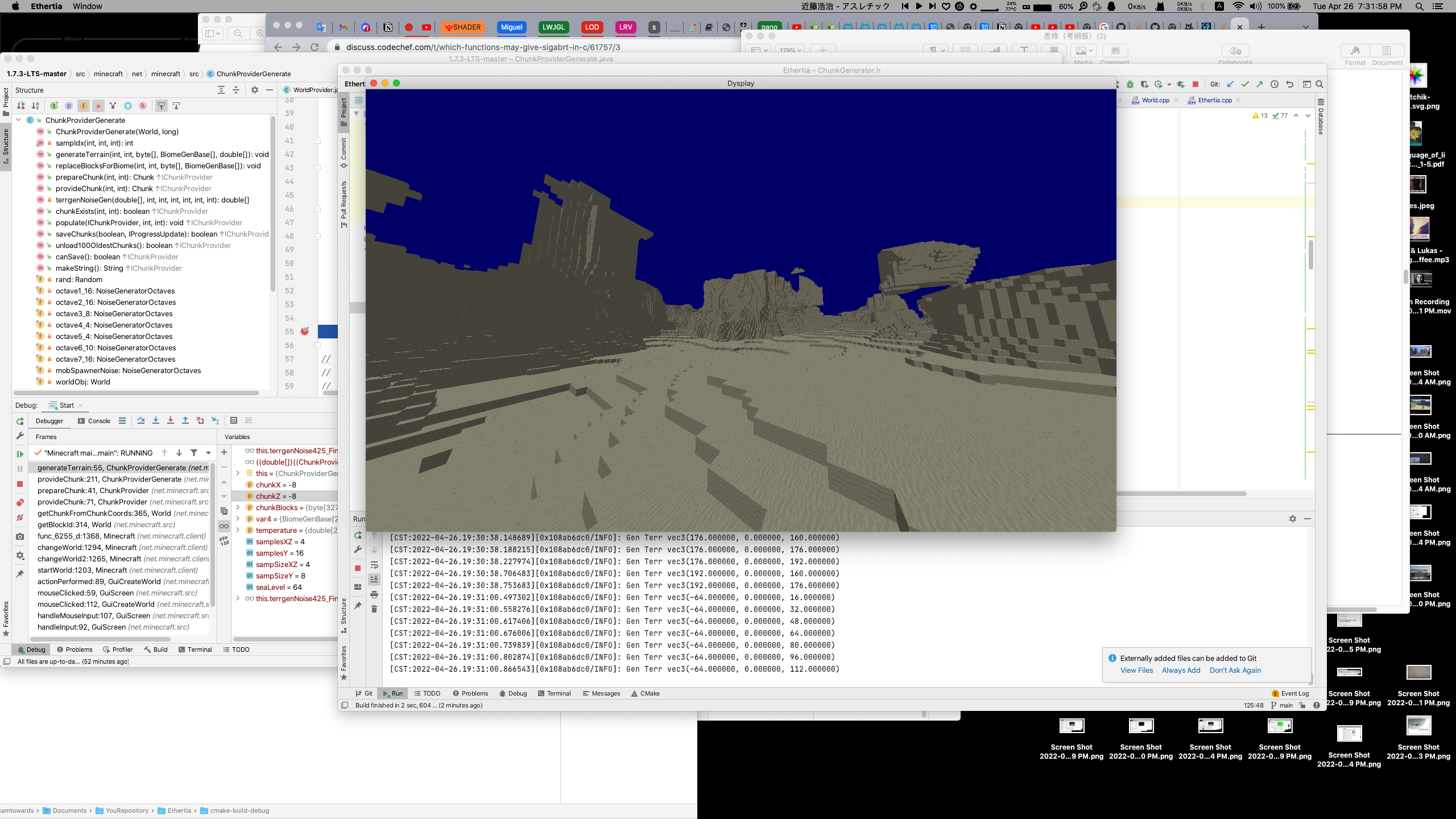Click browser reload button
Viewport: 1456px width, 819px height.
(x=315, y=47)
